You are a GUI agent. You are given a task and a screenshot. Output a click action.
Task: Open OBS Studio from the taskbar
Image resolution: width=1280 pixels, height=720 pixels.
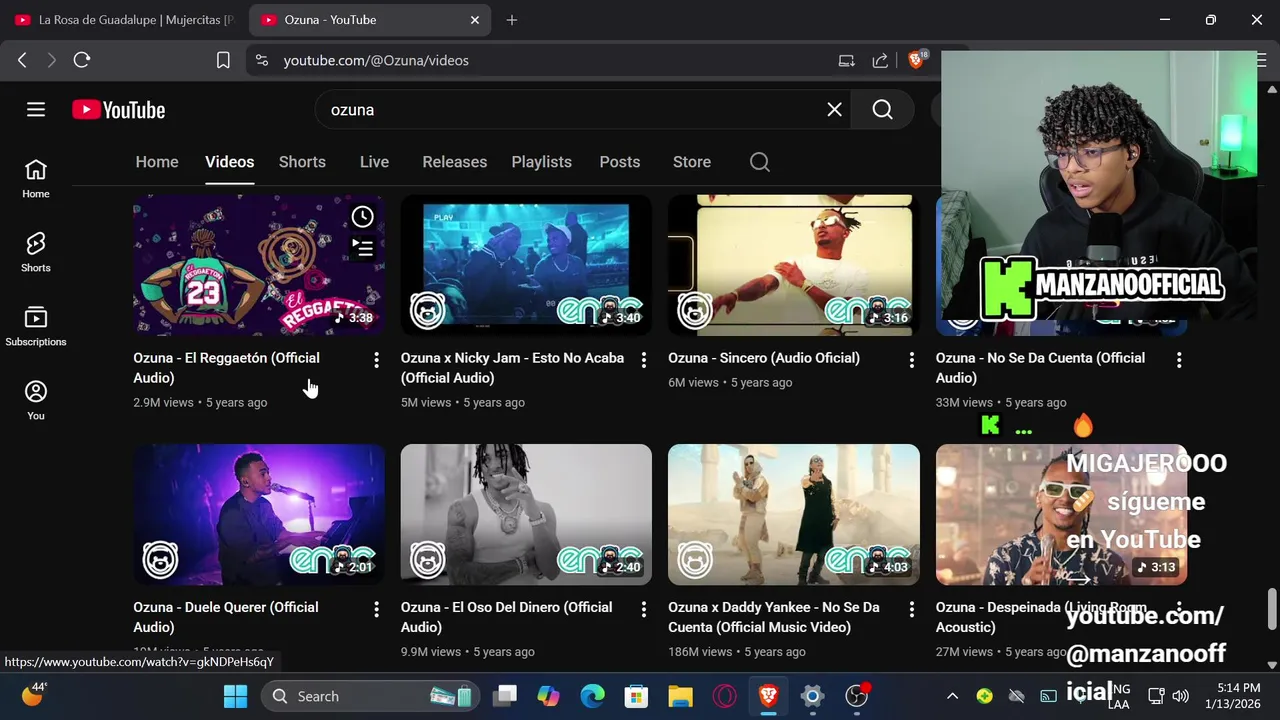coord(856,696)
